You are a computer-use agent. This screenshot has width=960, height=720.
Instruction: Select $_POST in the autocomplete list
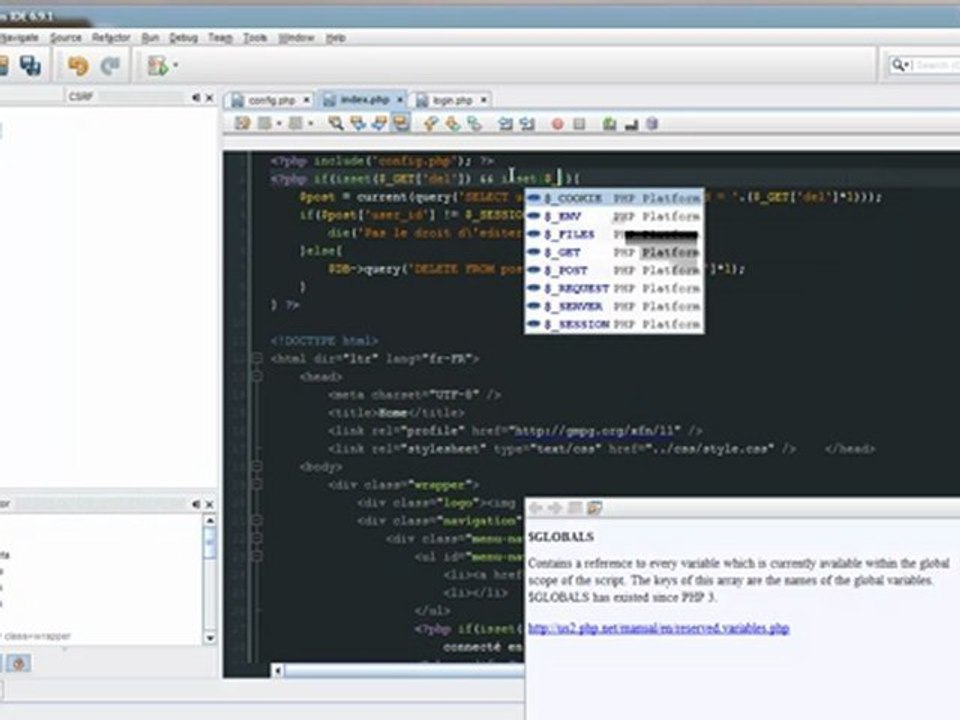614,270
